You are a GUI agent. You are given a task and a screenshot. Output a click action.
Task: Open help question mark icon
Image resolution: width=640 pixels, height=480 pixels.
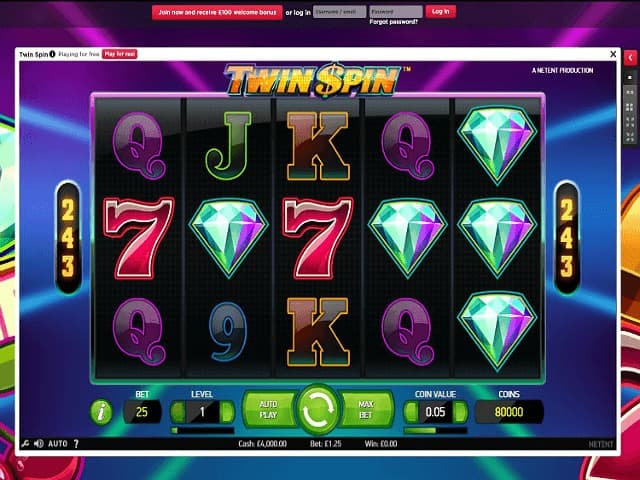(x=76, y=444)
